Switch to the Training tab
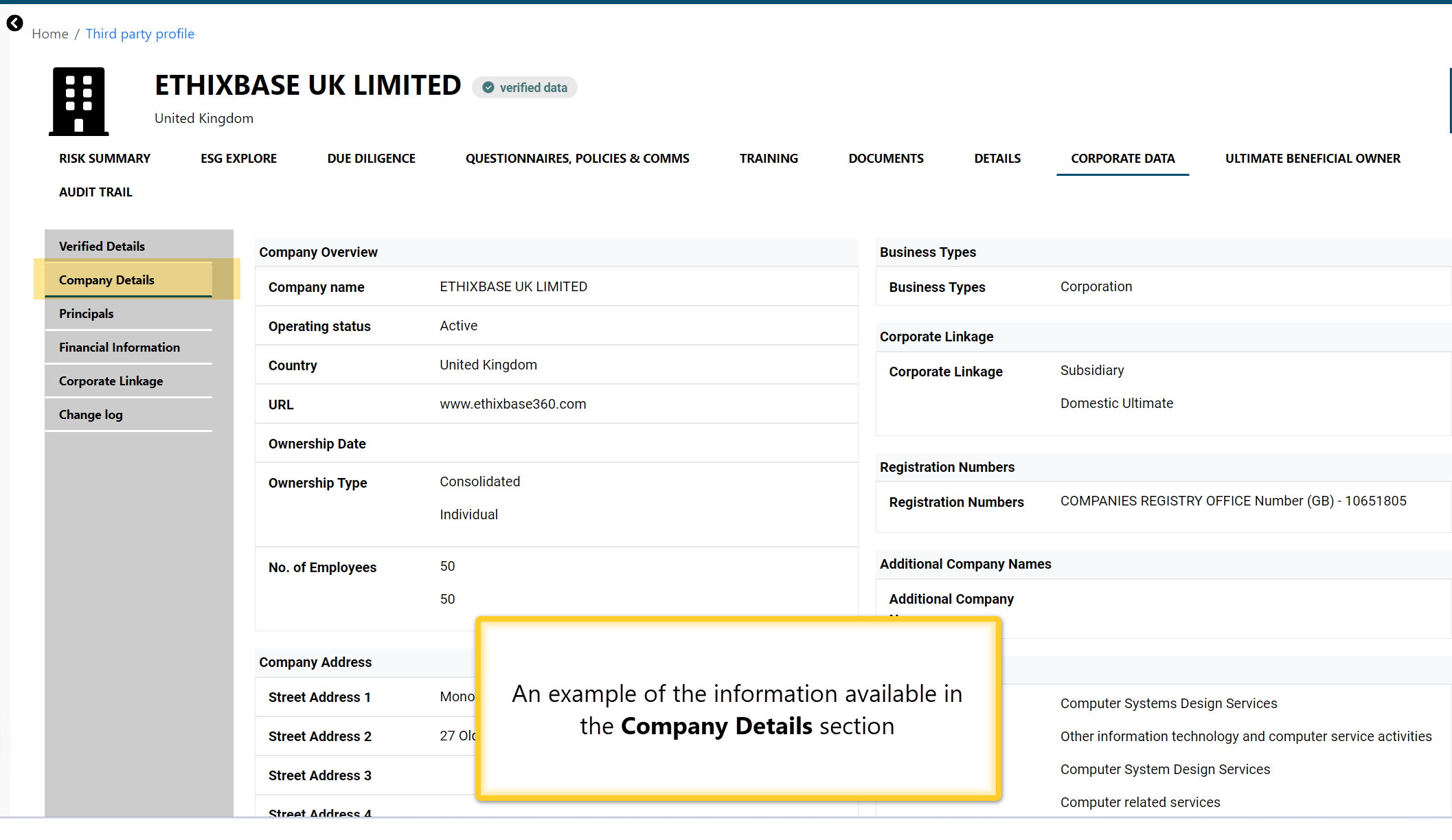Viewport: 1452px width, 840px height. [769, 159]
